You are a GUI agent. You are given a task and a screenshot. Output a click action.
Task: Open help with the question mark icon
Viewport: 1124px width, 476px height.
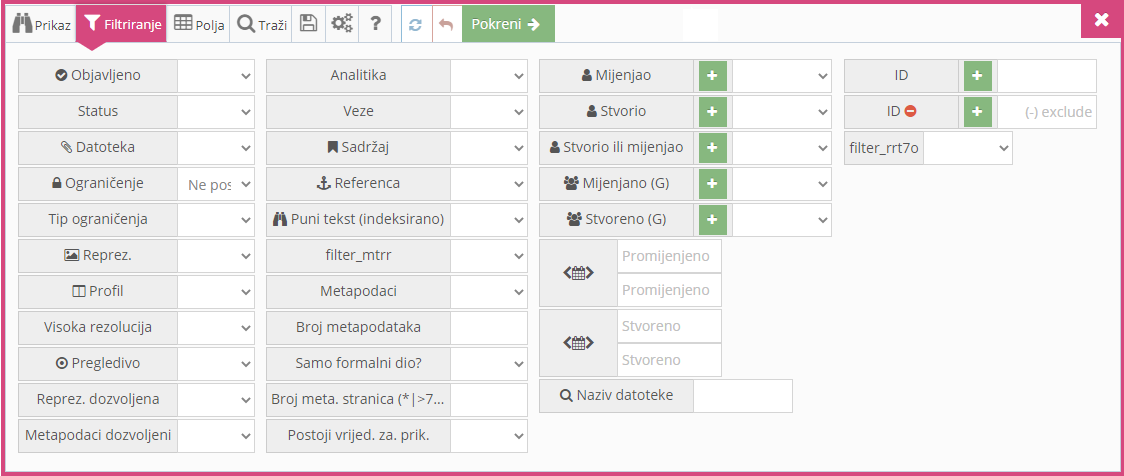point(375,24)
